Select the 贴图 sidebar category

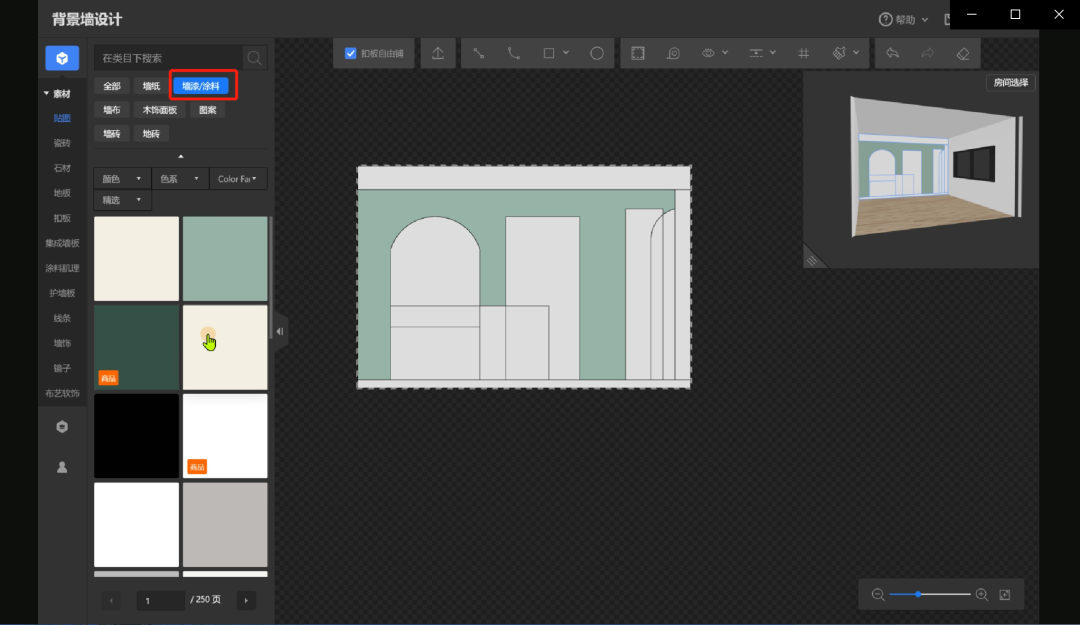[x=62, y=118]
